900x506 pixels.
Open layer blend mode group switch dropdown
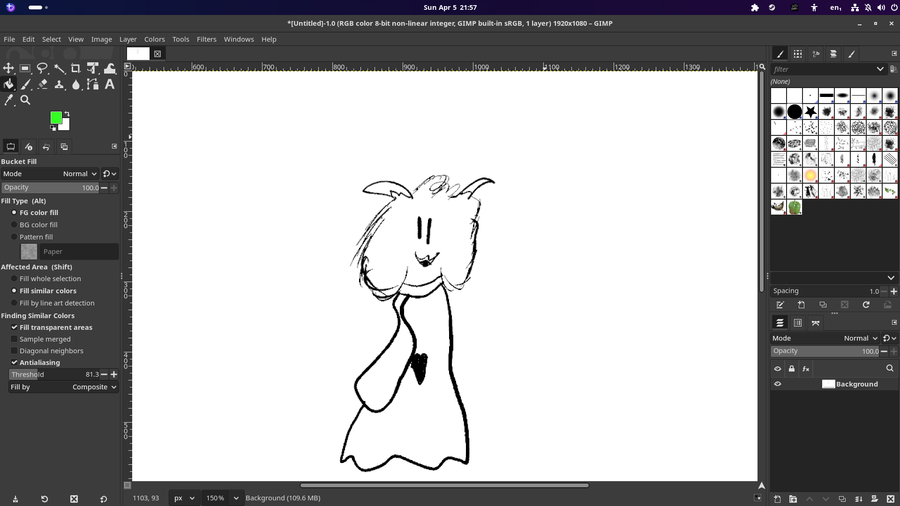(x=890, y=338)
